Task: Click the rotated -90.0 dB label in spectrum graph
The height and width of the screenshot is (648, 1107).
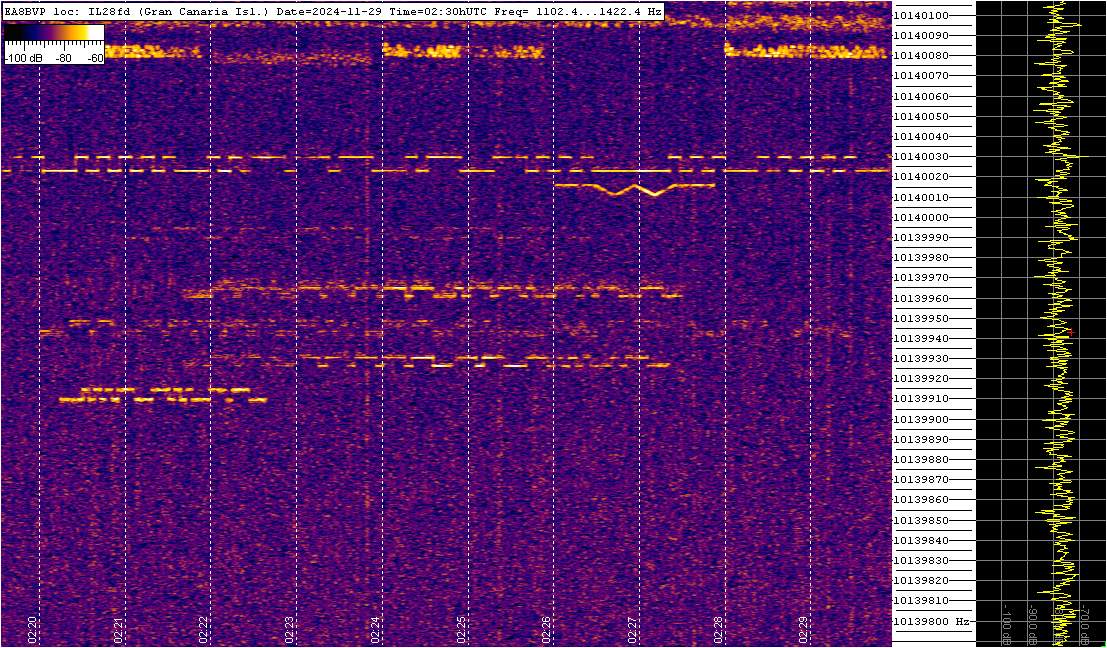Action: (1031, 623)
